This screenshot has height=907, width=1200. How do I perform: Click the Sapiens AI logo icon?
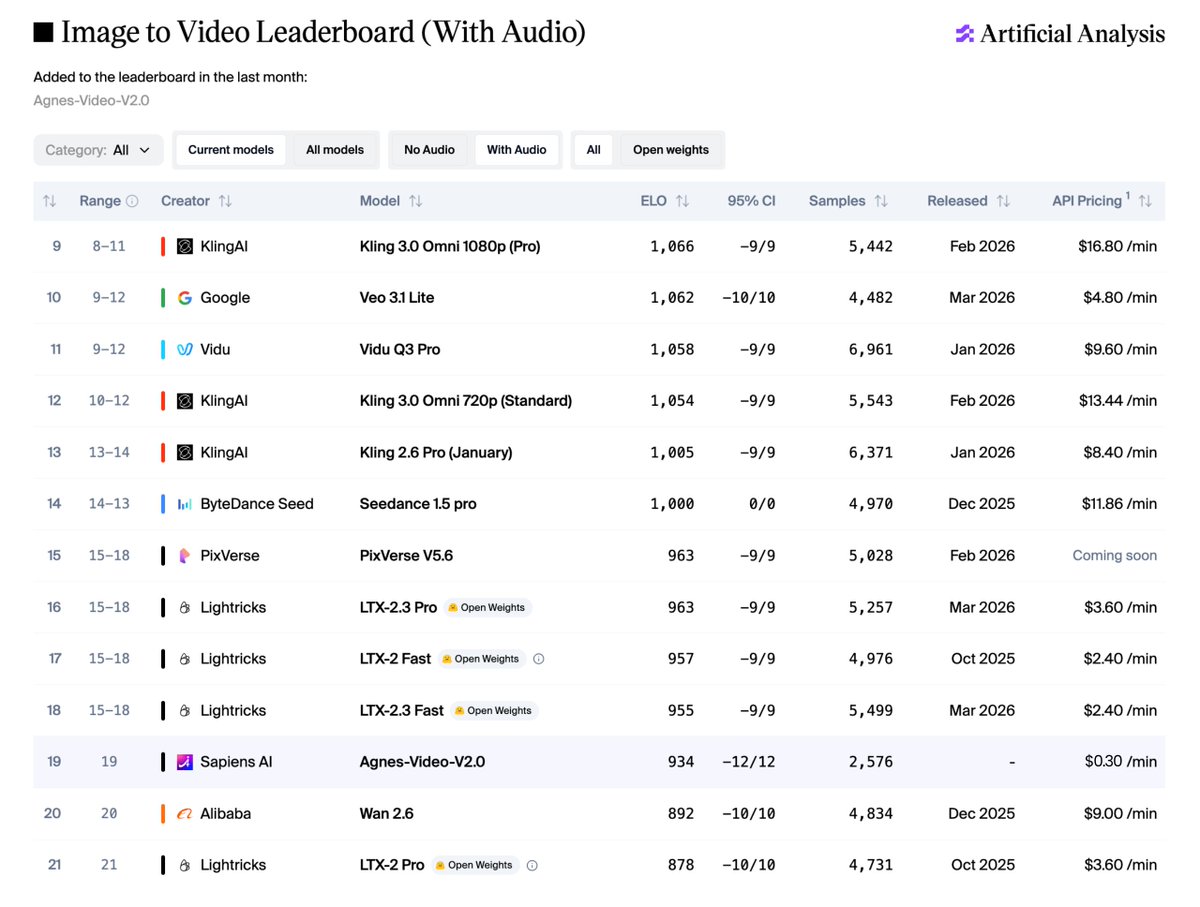click(185, 762)
